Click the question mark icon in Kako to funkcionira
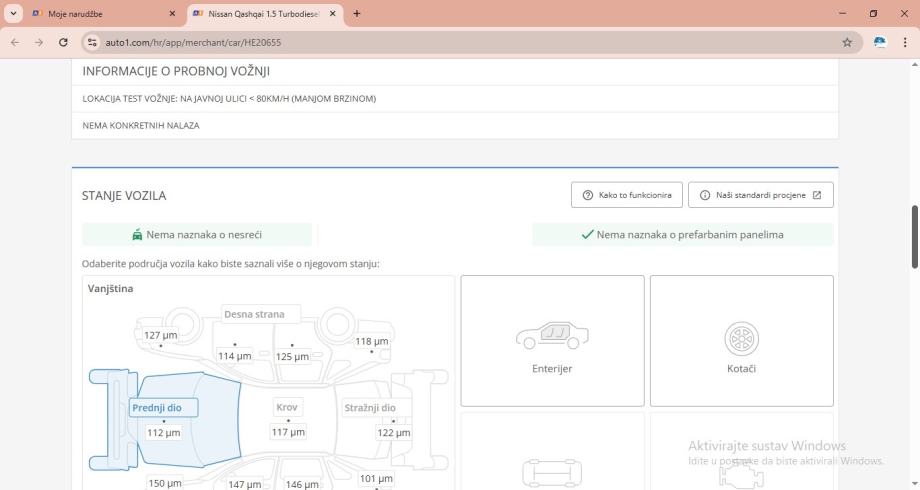This screenshot has height=490, width=920. [x=587, y=195]
